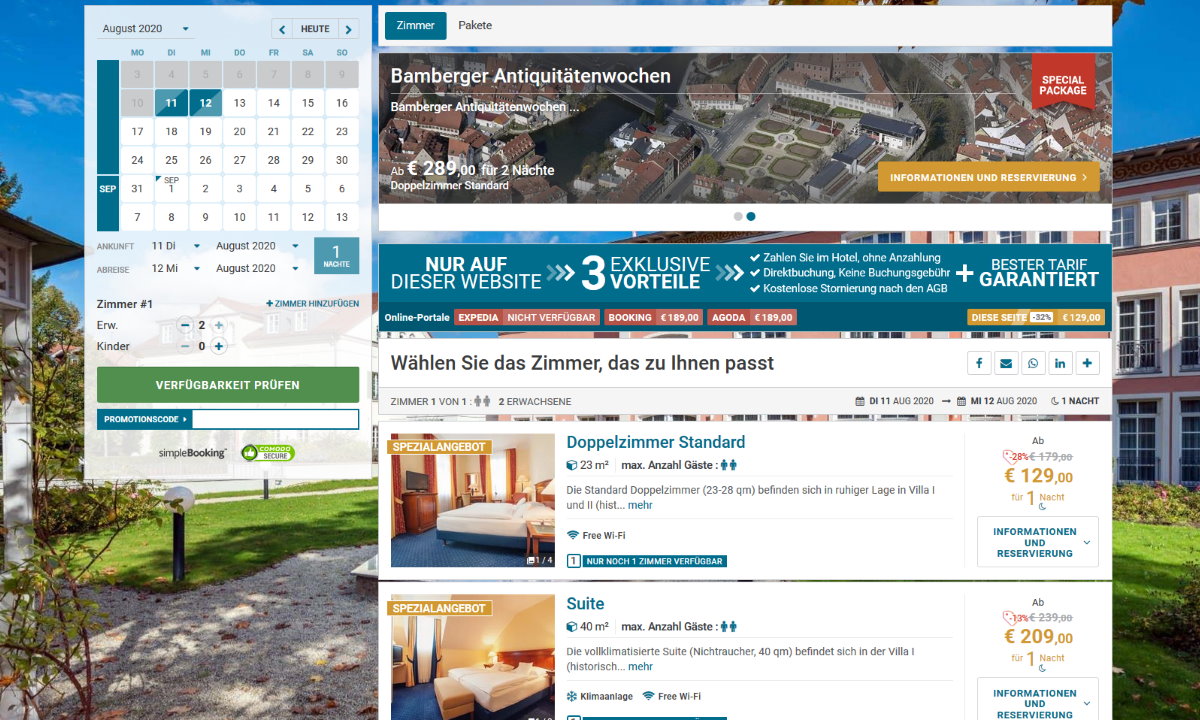This screenshot has height=720, width=1200.
Task: Increase the number of children (Kinder)
Action: (219, 346)
